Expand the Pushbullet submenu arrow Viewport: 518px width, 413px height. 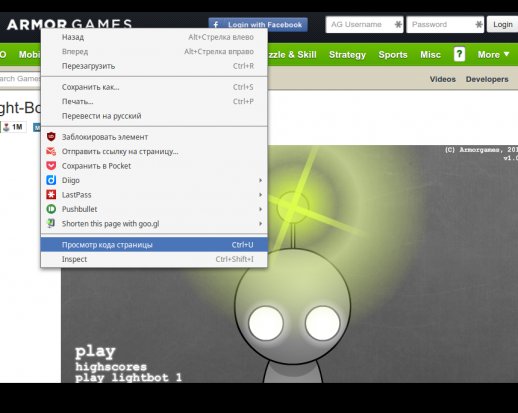pyautogui.click(x=260, y=209)
